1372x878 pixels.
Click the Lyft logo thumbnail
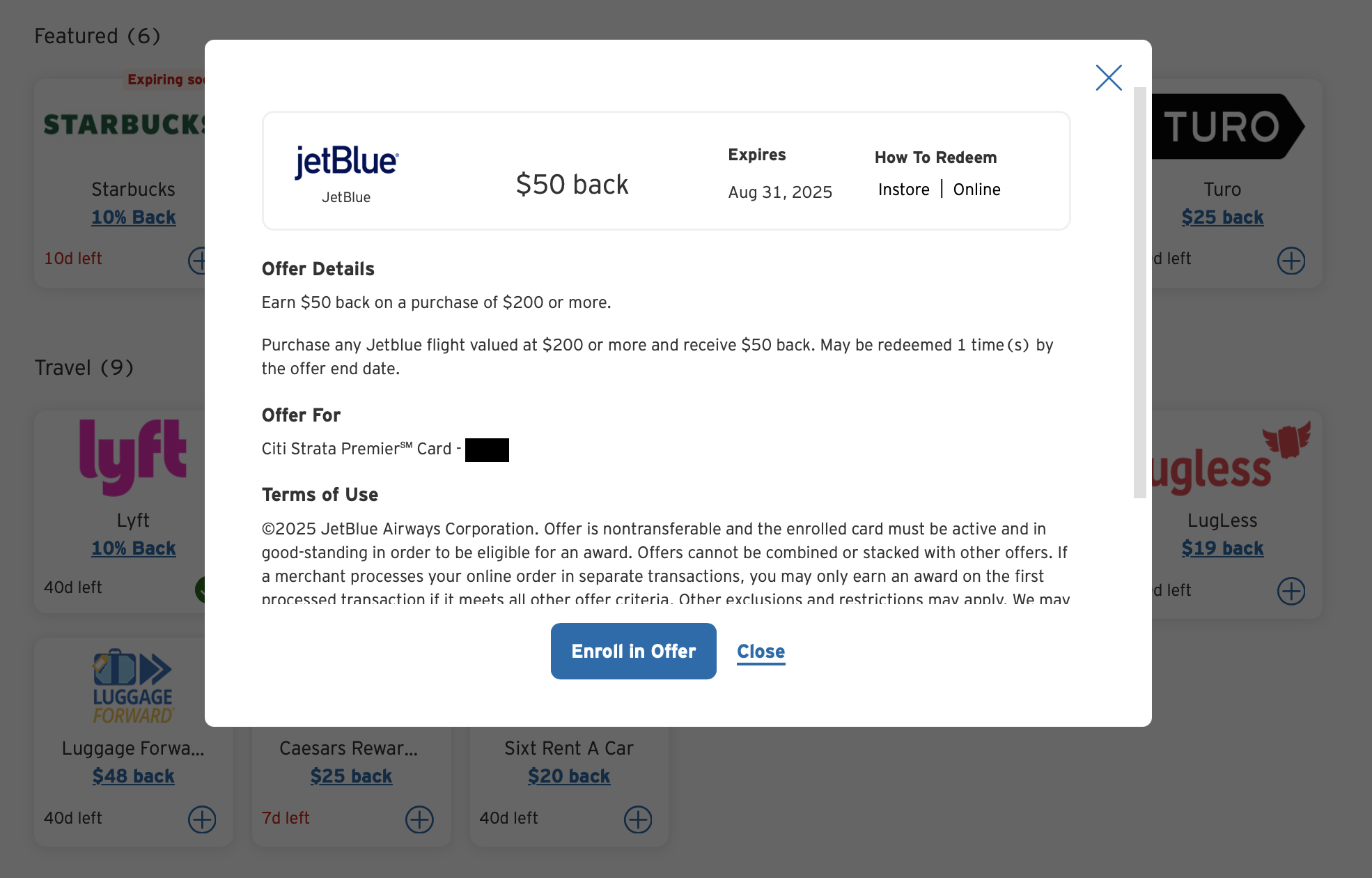pyautogui.click(x=133, y=456)
